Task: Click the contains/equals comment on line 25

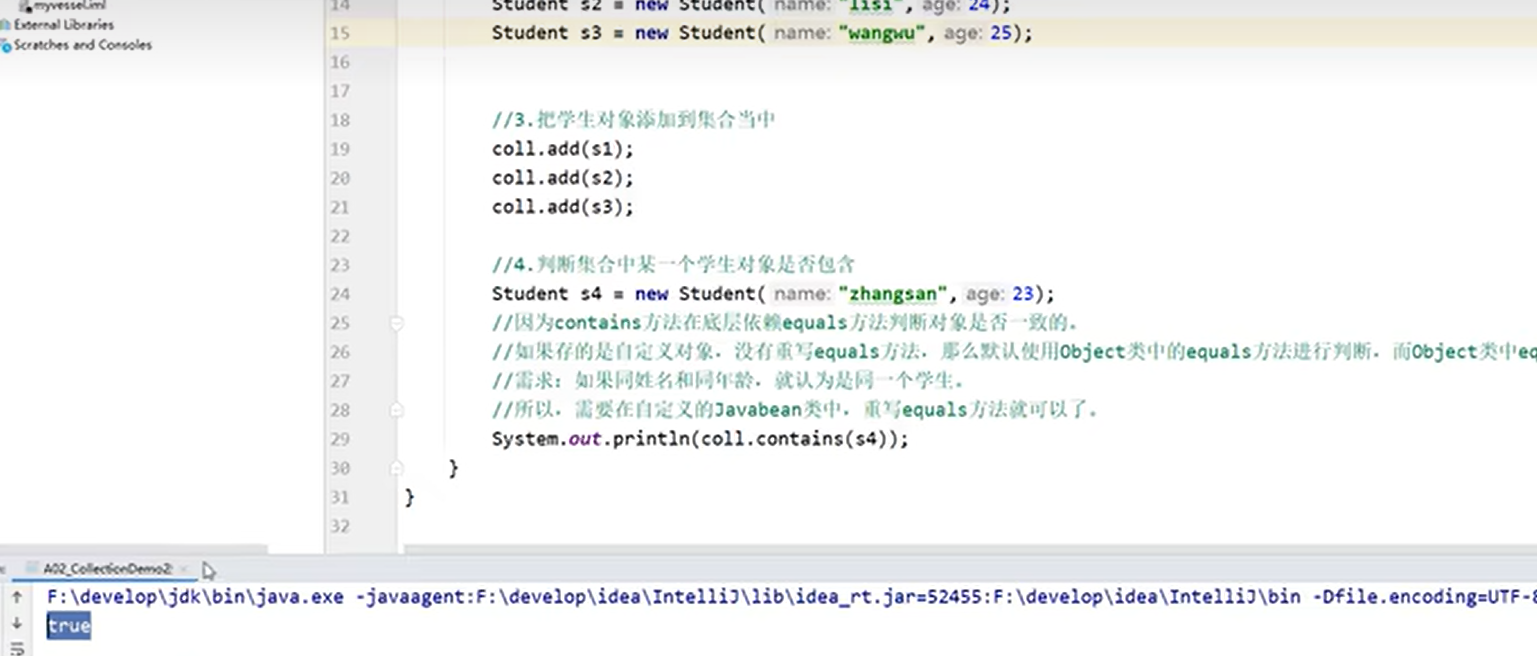Action: click(x=784, y=323)
